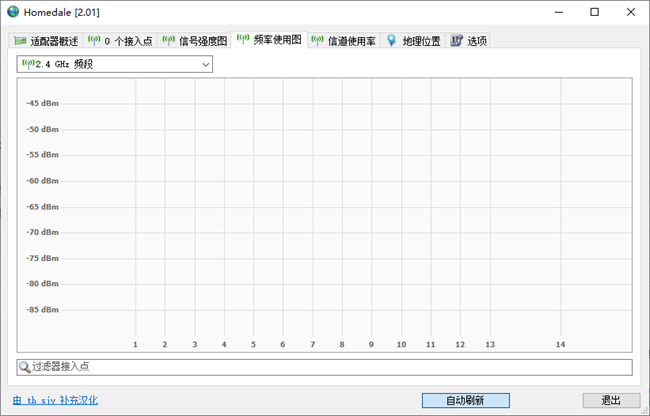Click the -50 dBm axis label
The height and width of the screenshot is (416, 650).
(x=42, y=129)
